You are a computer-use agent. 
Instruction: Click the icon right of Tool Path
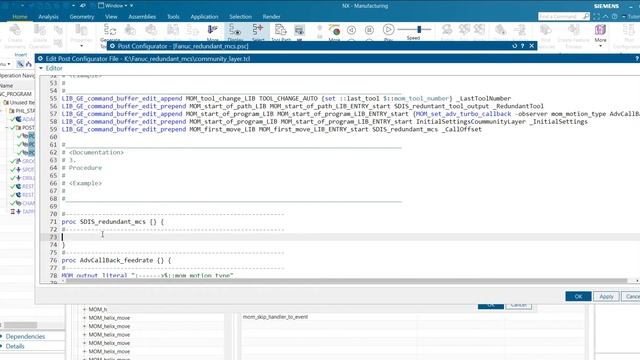pos(300,31)
